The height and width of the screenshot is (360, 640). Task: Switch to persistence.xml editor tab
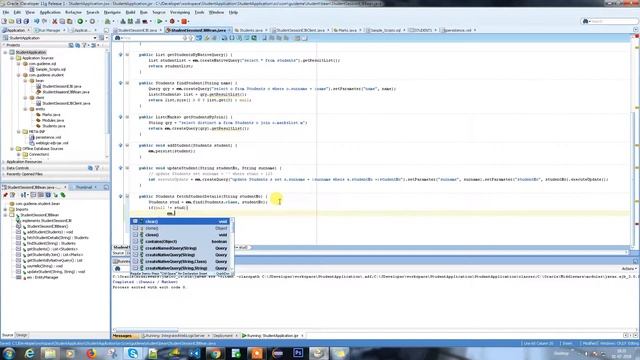click(x=457, y=30)
